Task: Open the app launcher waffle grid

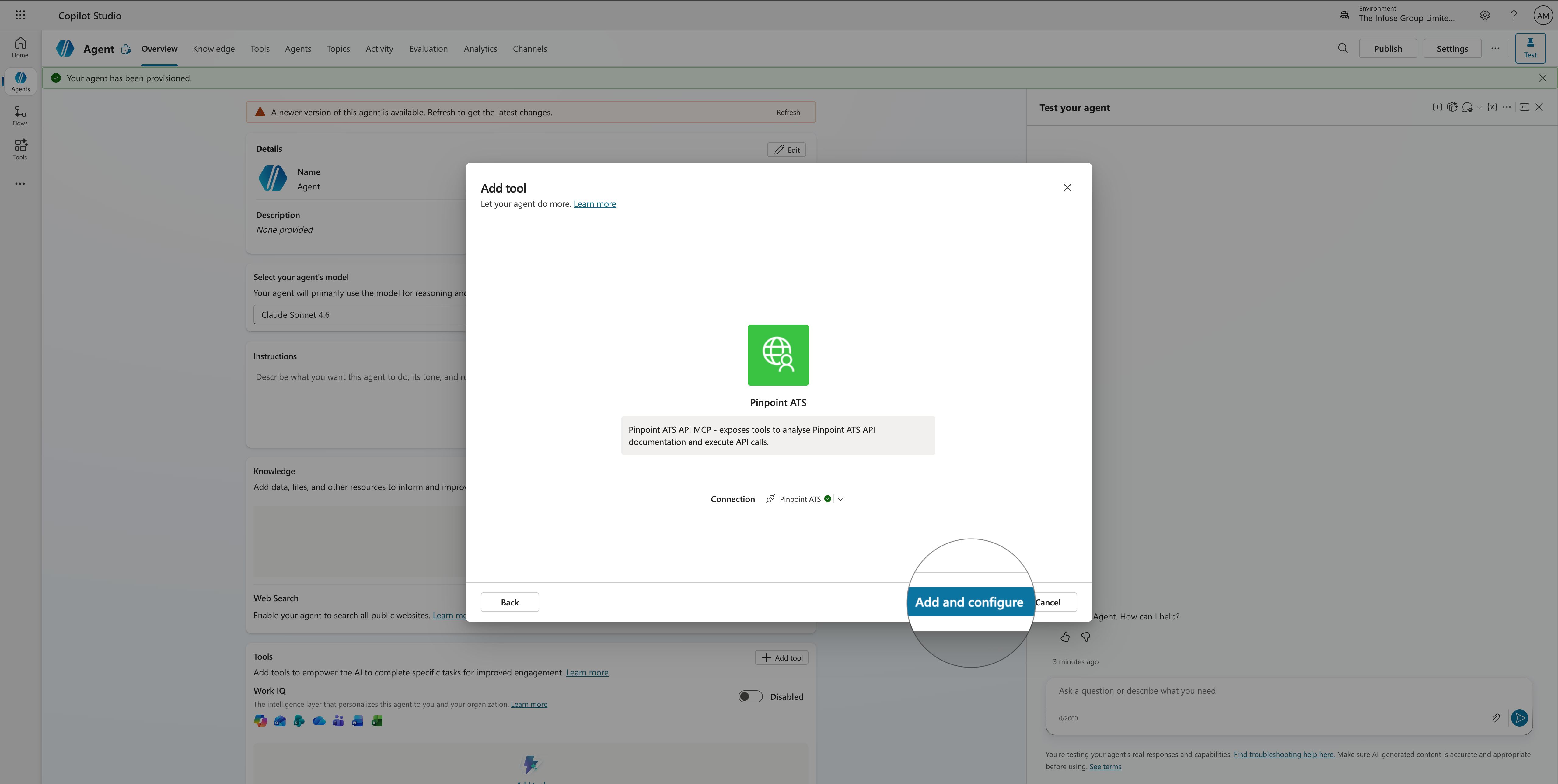Action: pyautogui.click(x=20, y=15)
